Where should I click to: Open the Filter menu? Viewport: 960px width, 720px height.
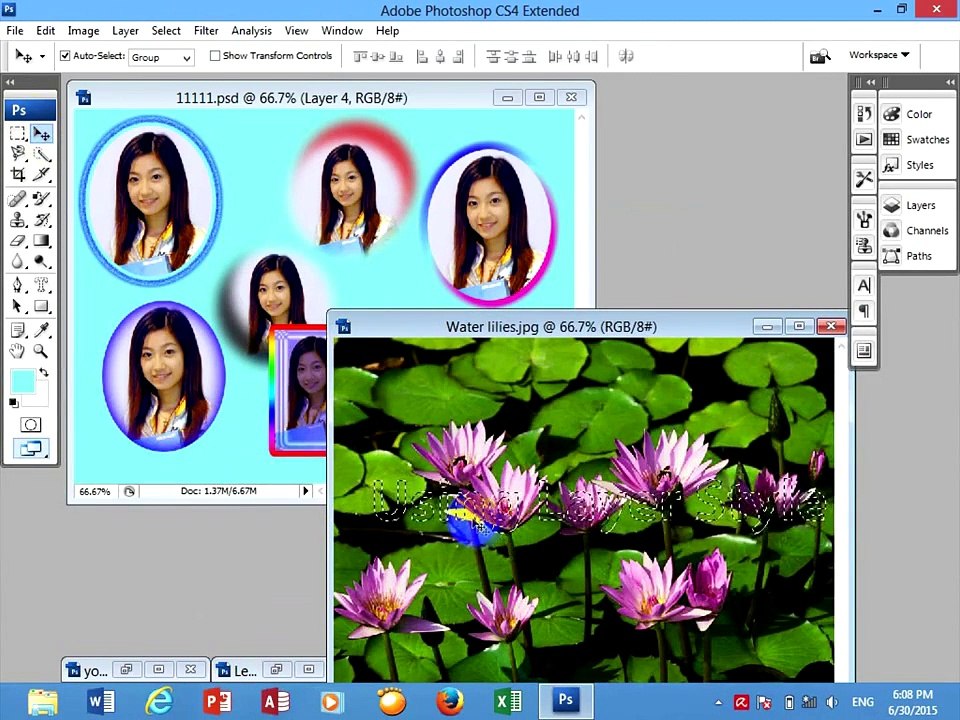[x=206, y=31]
